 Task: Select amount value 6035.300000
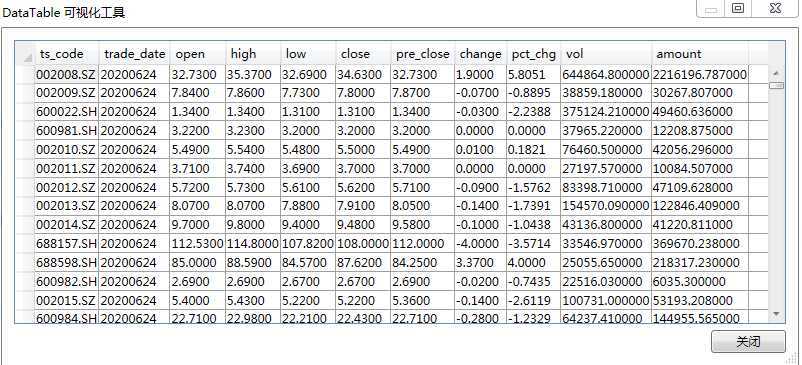[700, 282]
